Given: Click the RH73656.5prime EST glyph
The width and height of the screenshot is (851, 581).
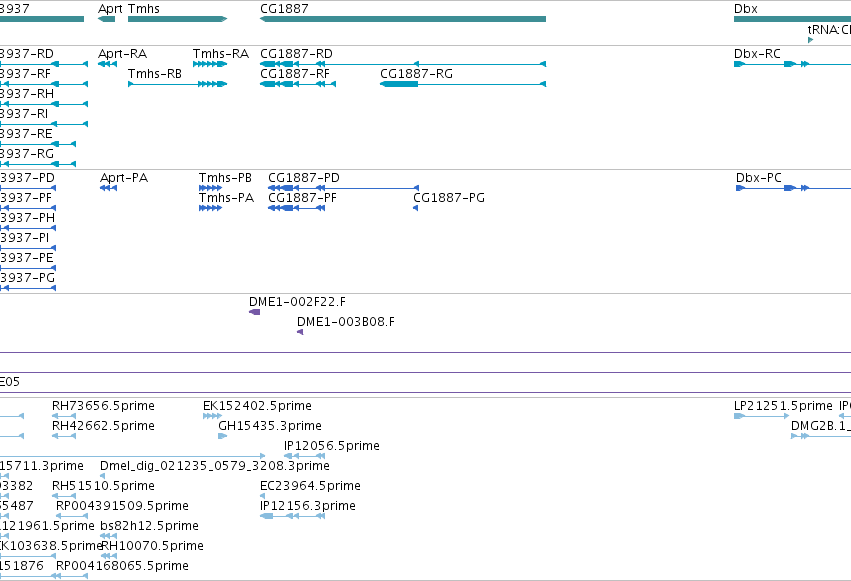Looking at the screenshot, I should 63,416.
